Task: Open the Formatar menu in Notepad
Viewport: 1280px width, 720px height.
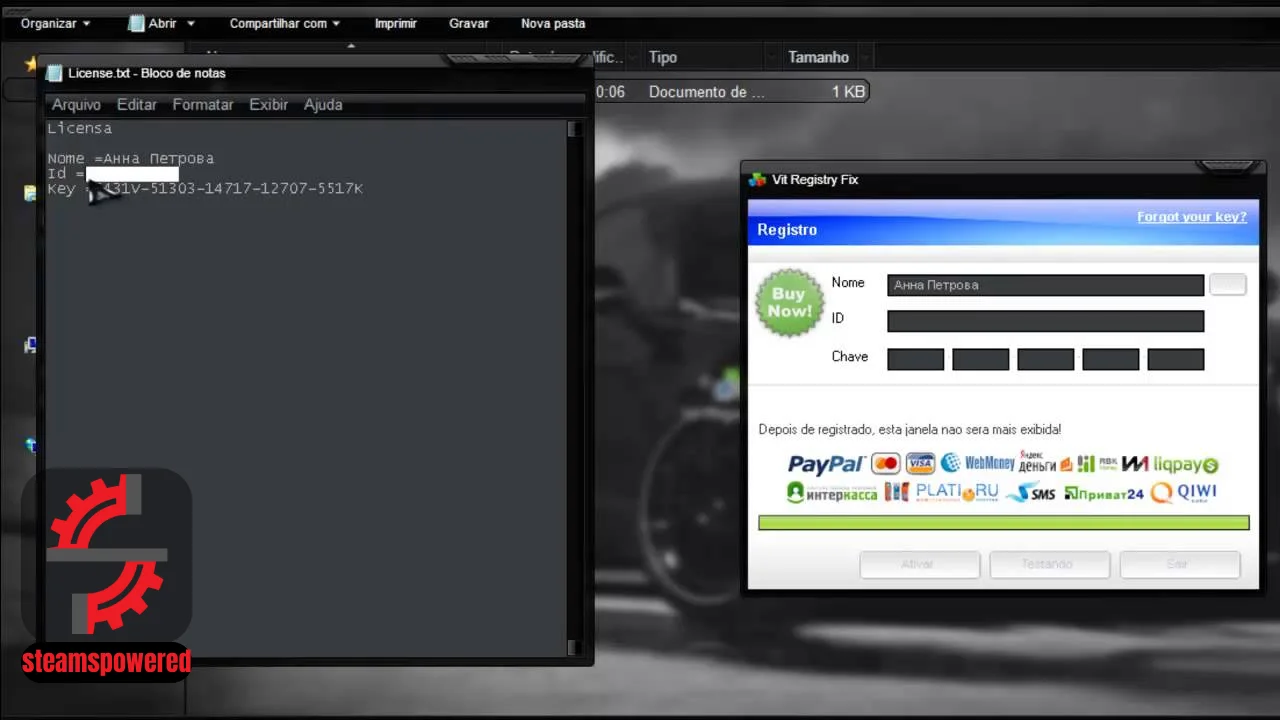Action: (x=203, y=104)
